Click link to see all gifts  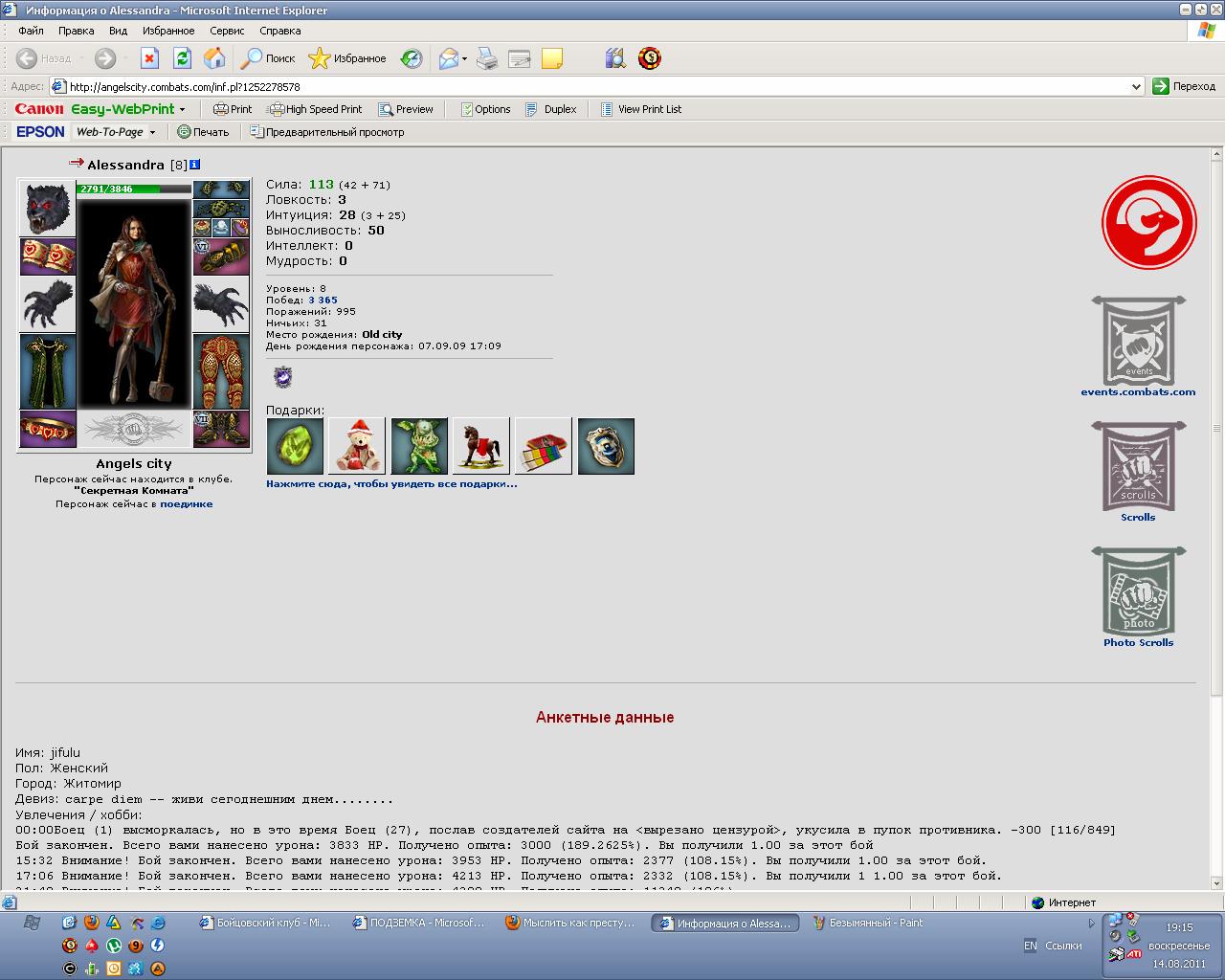(391, 484)
